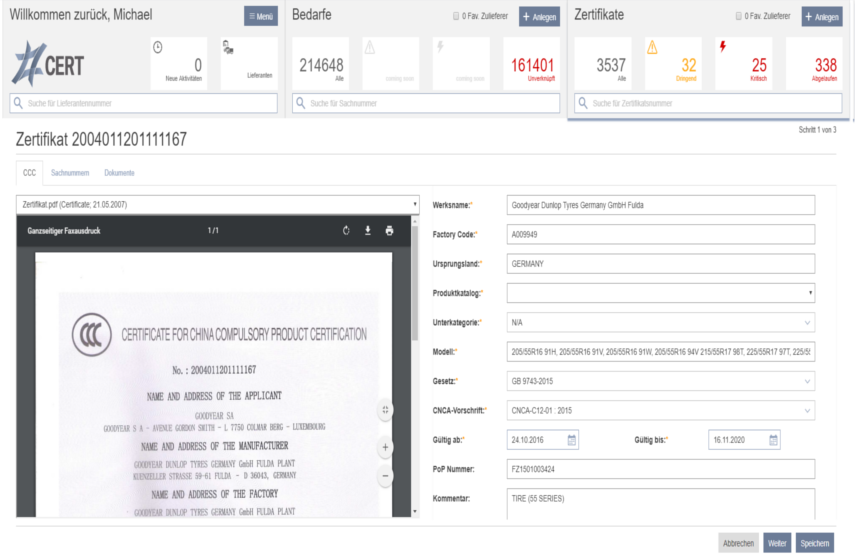The width and height of the screenshot is (855, 558).
Task: Click the Modell input field
Action: click(661, 352)
